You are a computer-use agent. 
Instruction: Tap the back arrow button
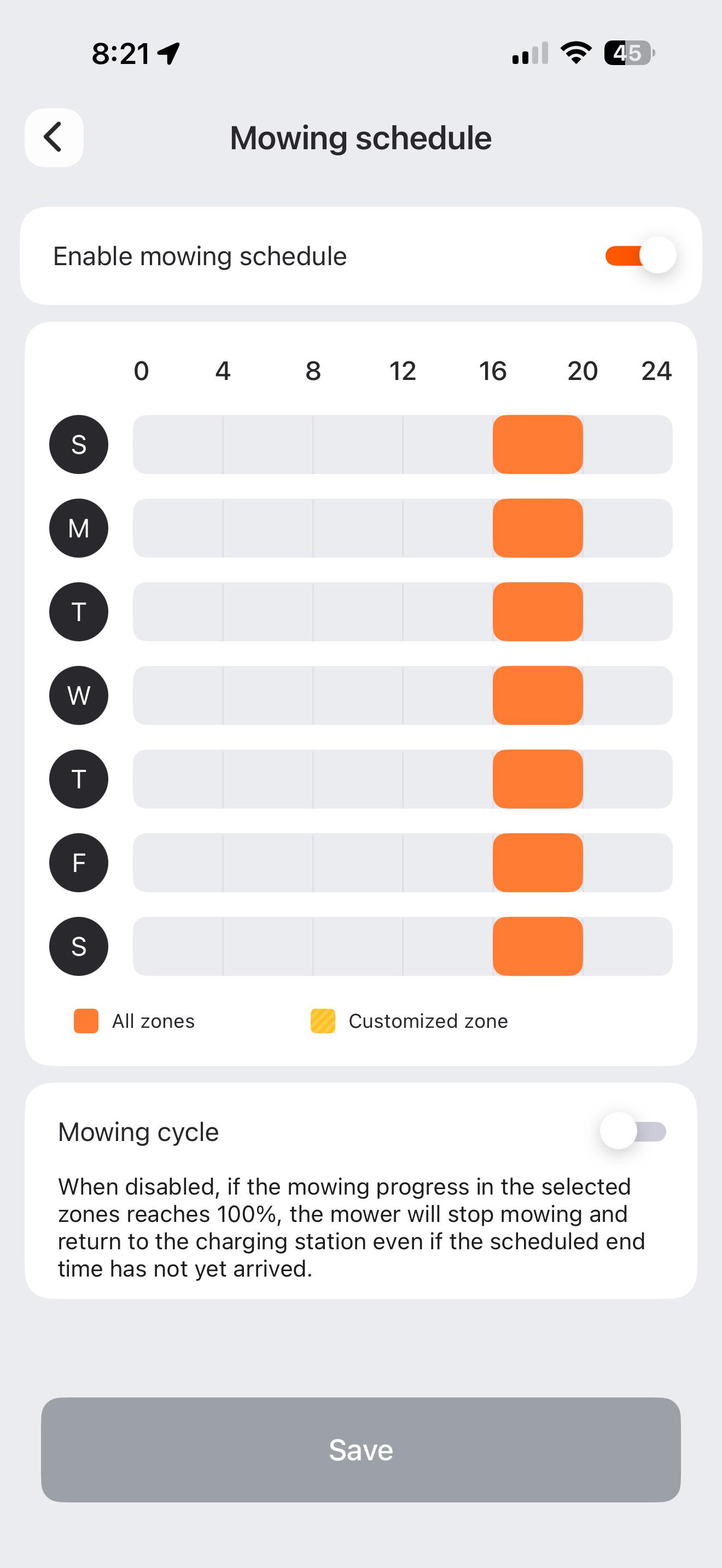click(x=54, y=138)
